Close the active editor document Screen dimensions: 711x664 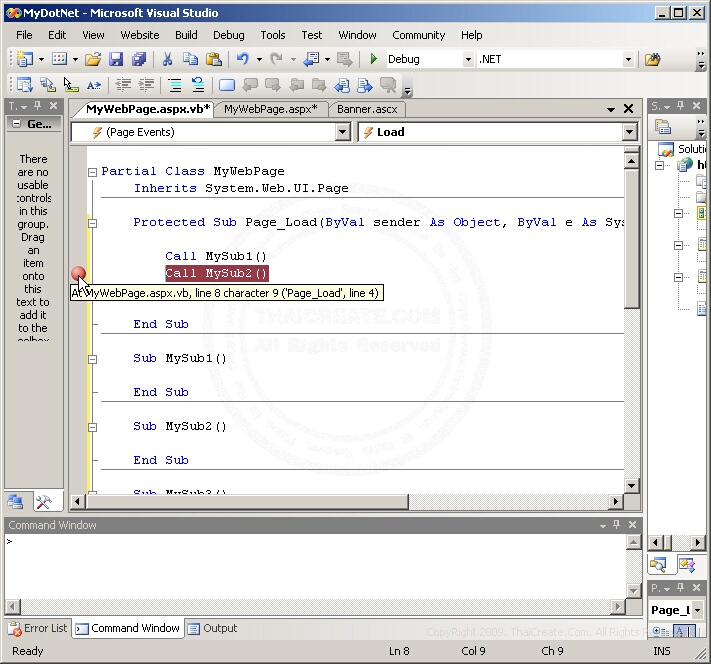tap(628, 109)
